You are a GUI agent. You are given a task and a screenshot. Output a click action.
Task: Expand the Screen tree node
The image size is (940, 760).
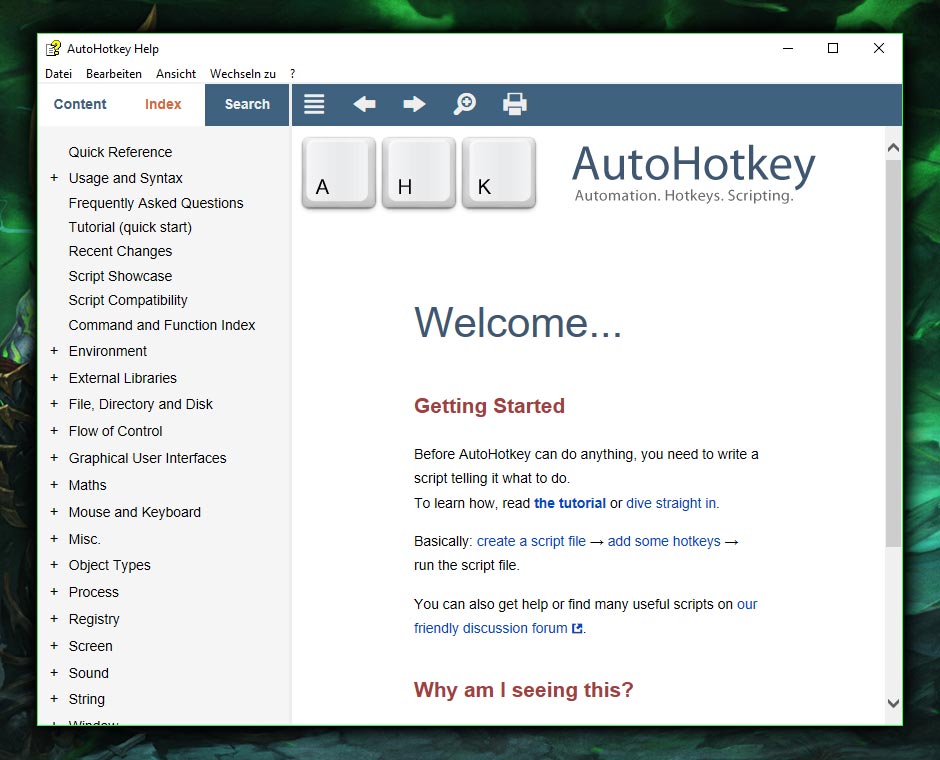click(x=54, y=646)
